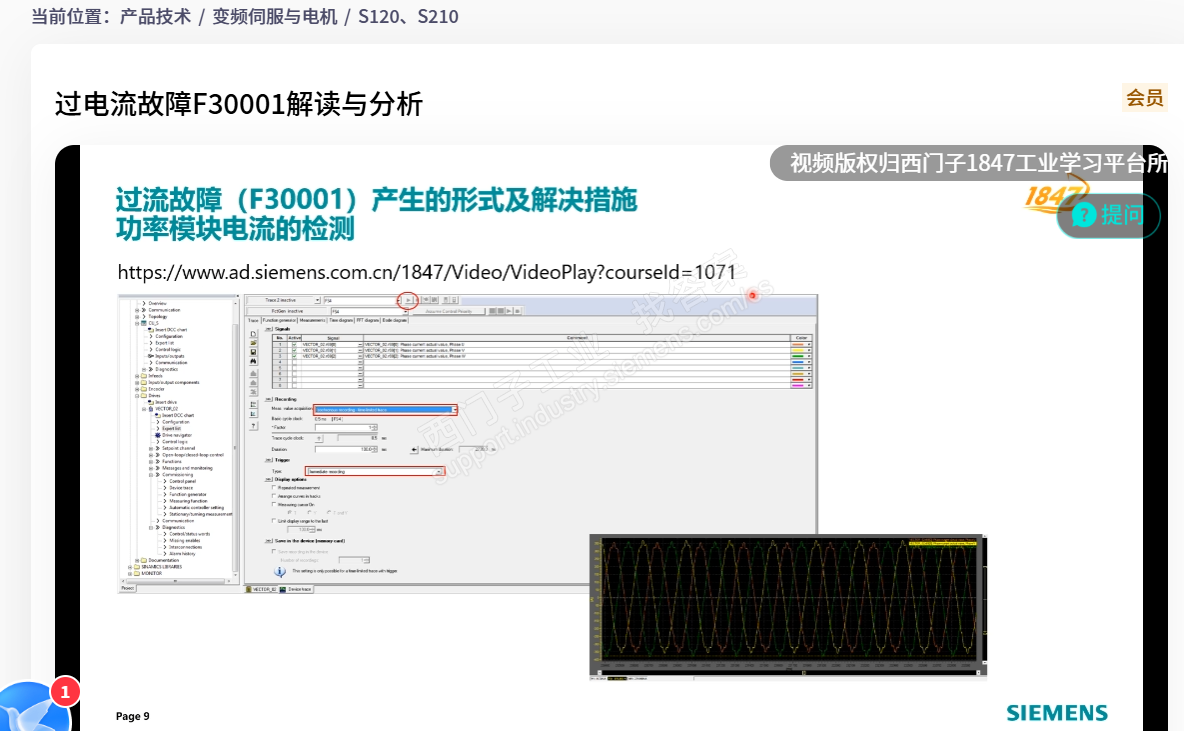This screenshot has width=1184, height=731.
Task: Click the siemens.com.cn VideoPlay URL text
Action: [x=427, y=272]
